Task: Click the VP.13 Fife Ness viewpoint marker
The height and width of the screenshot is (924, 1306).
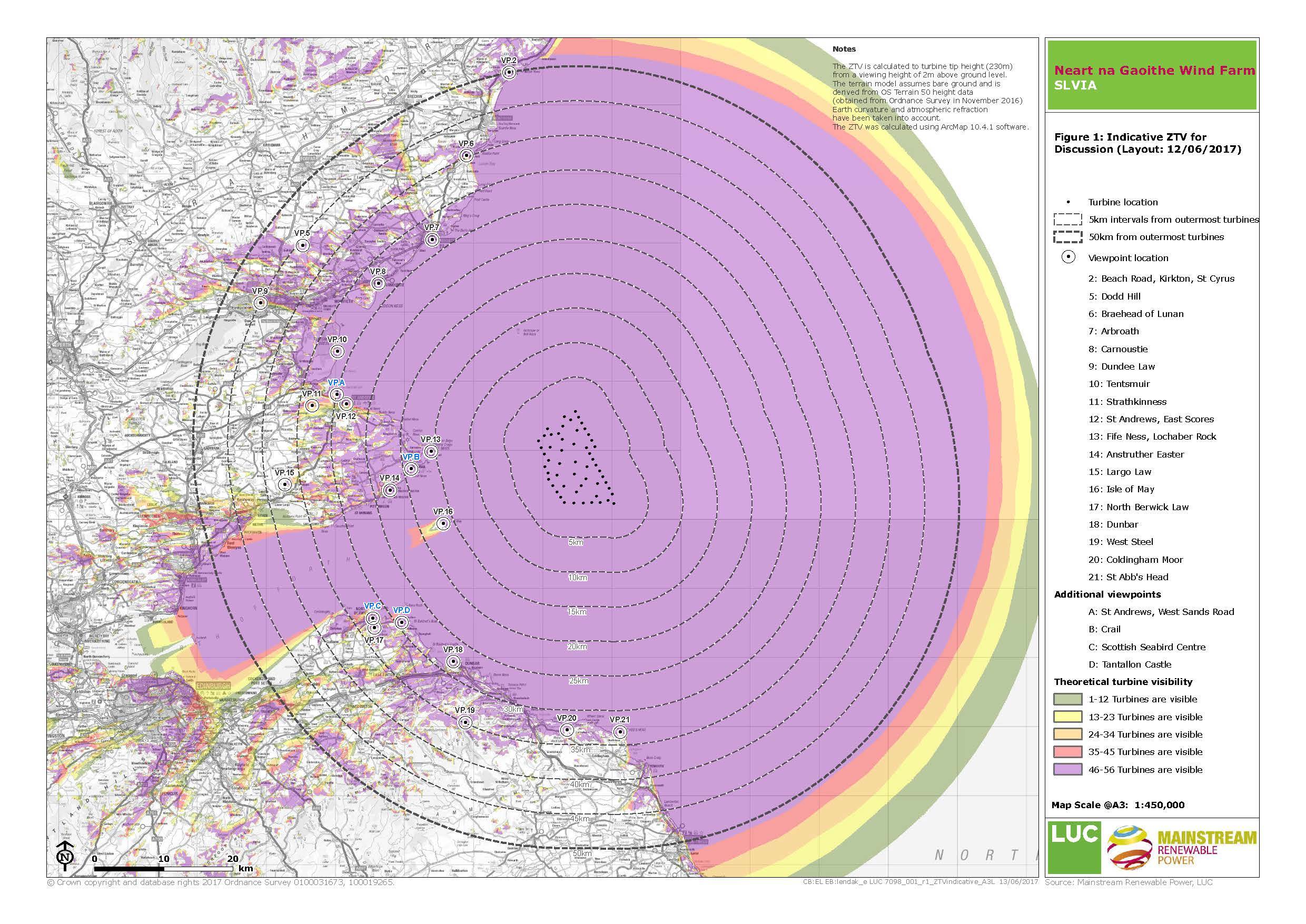Action: tap(431, 452)
